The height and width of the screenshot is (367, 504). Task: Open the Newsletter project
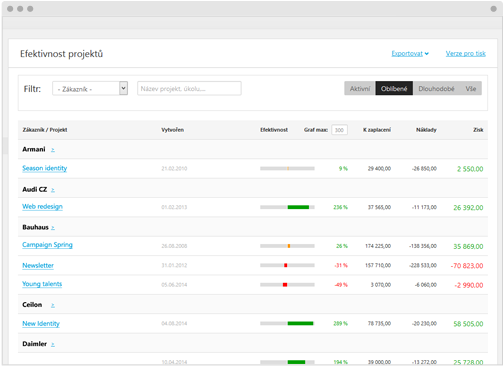pos(38,266)
